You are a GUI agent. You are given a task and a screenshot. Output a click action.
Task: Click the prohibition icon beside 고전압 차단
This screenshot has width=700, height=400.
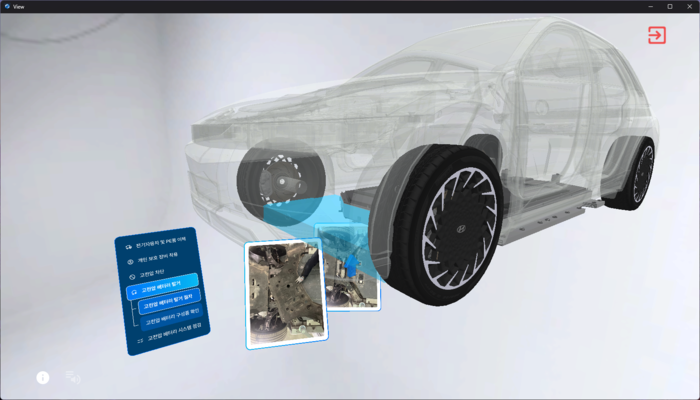(x=130, y=275)
